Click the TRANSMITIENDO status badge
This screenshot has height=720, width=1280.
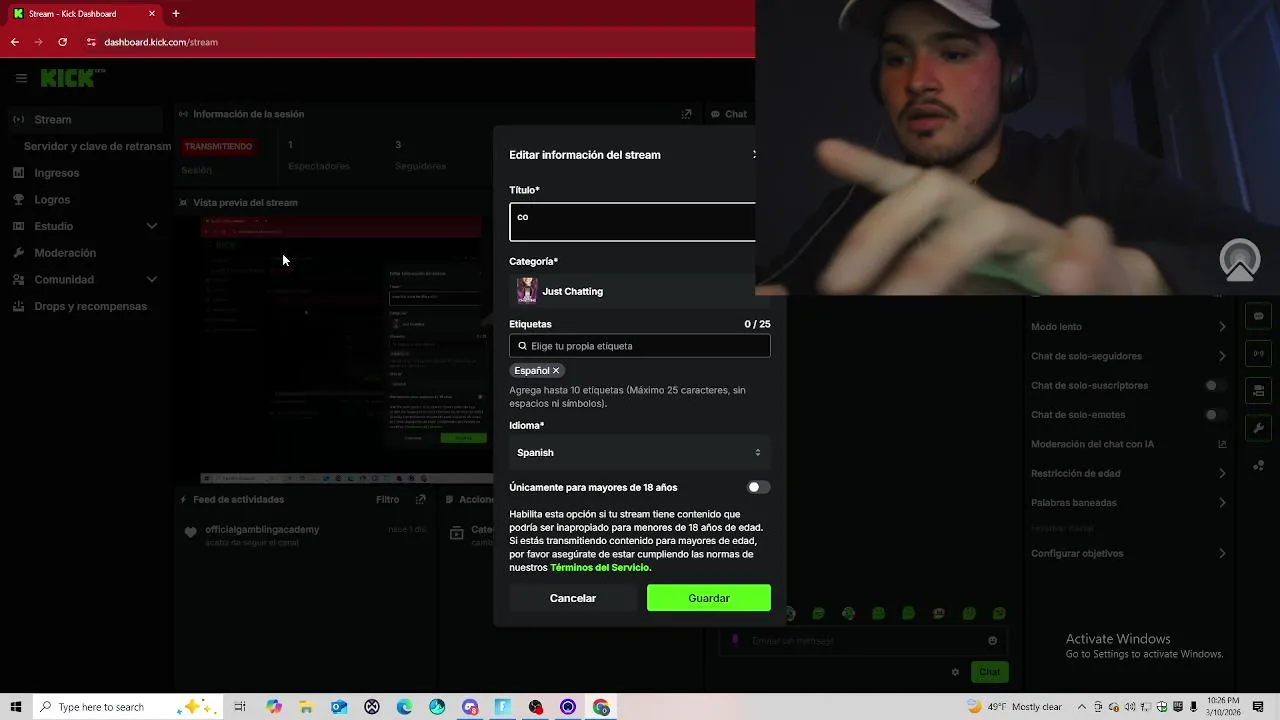(218, 146)
